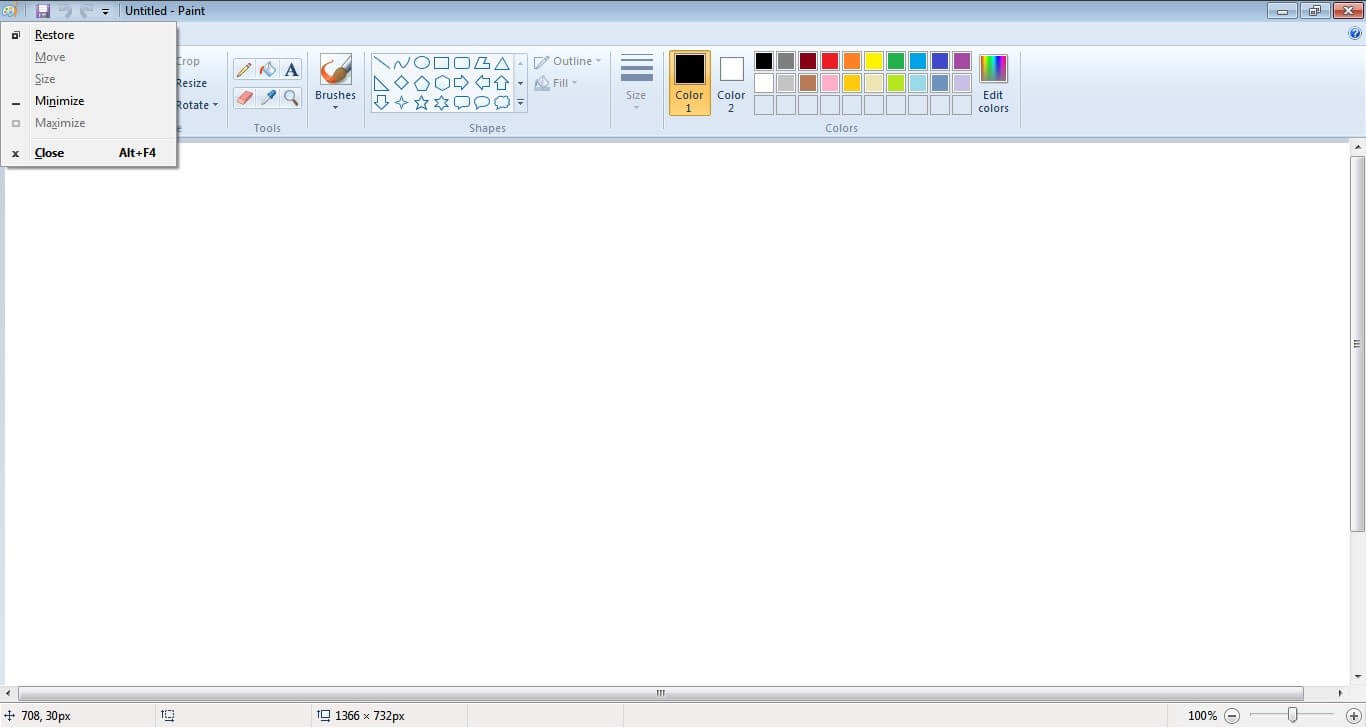The height and width of the screenshot is (728, 1366).
Task: Open the Resize dialog
Action: 190,82
